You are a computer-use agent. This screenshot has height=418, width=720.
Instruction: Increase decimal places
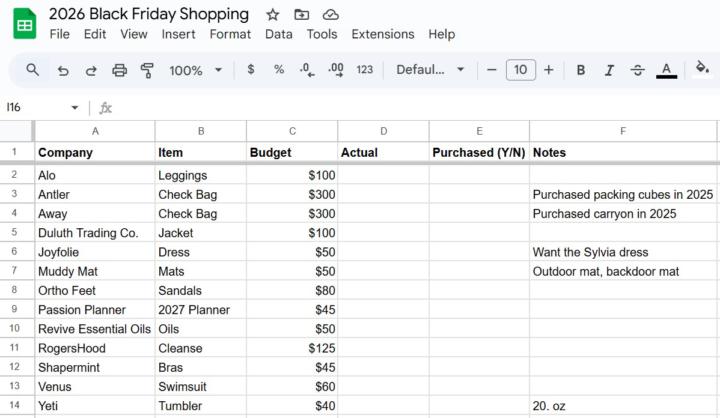click(x=336, y=70)
